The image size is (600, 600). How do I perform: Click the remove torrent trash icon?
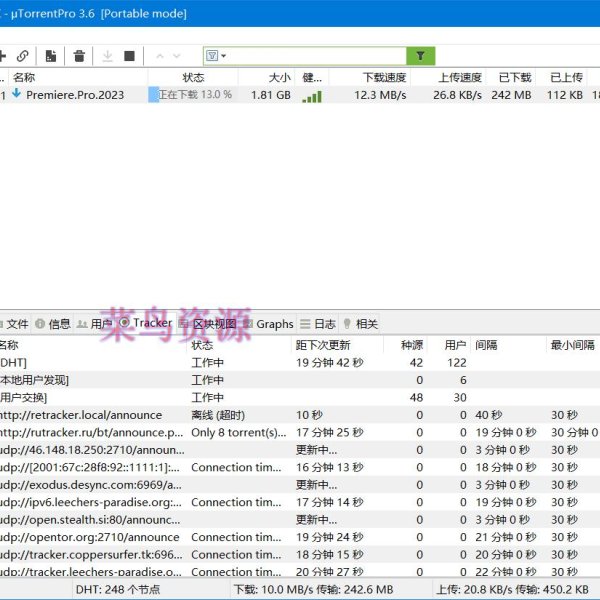[79, 56]
